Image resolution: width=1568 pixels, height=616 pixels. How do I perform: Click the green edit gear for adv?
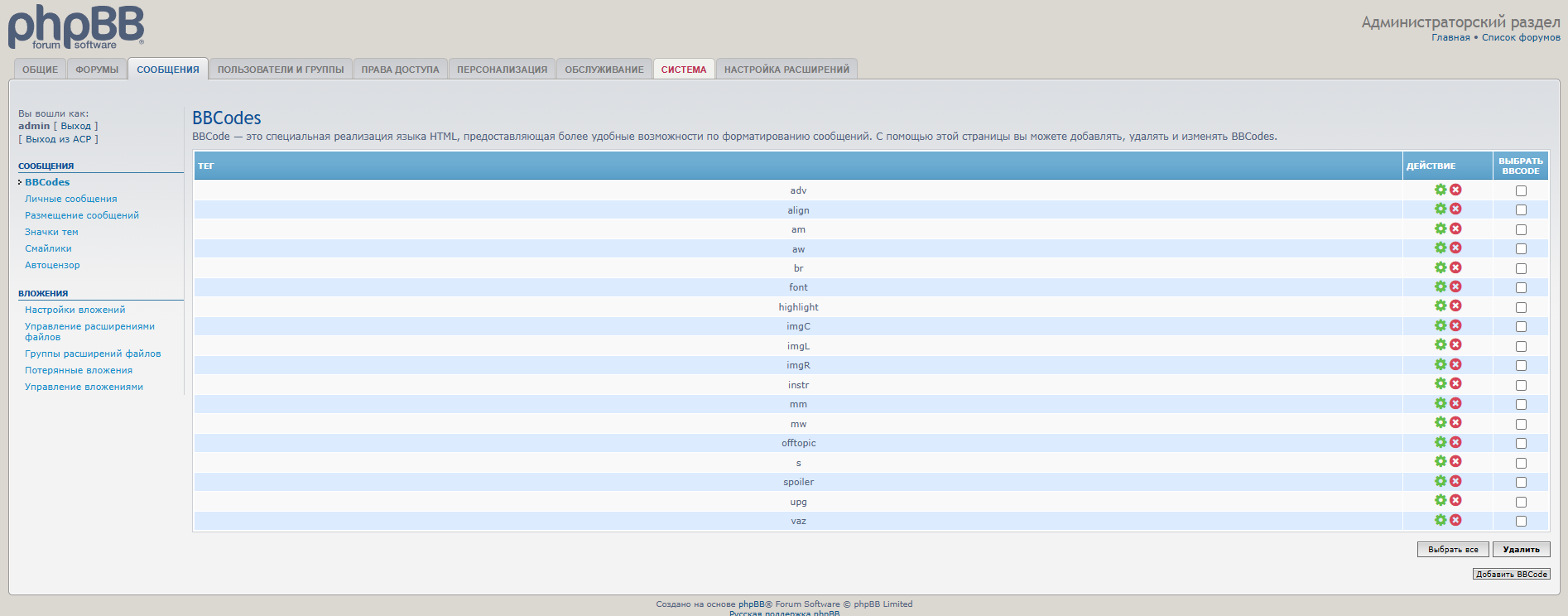(x=1441, y=190)
